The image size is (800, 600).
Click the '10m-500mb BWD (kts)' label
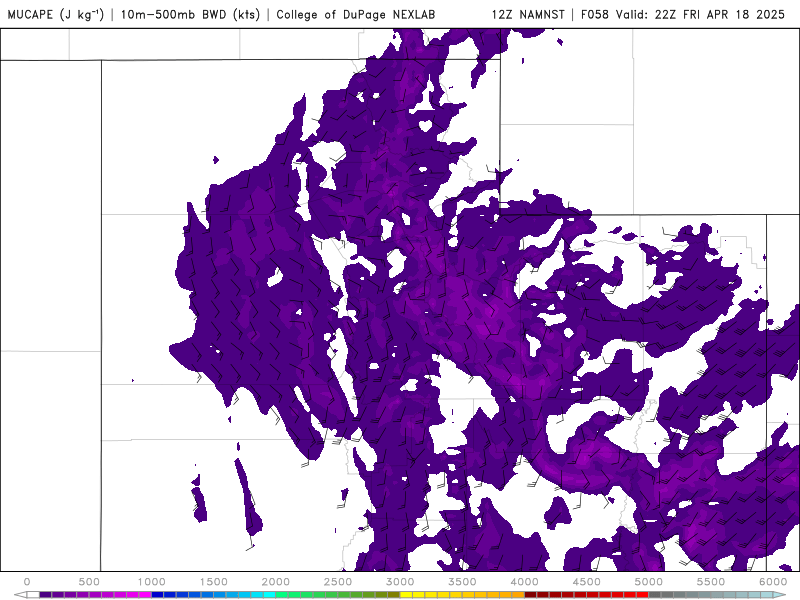tap(190, 14)
